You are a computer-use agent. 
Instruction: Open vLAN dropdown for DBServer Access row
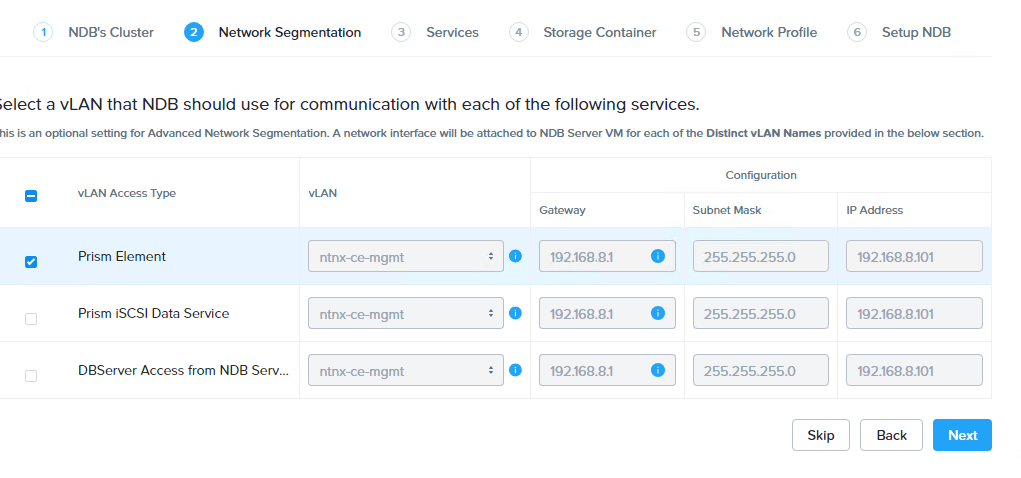click(x=405, y=371)
